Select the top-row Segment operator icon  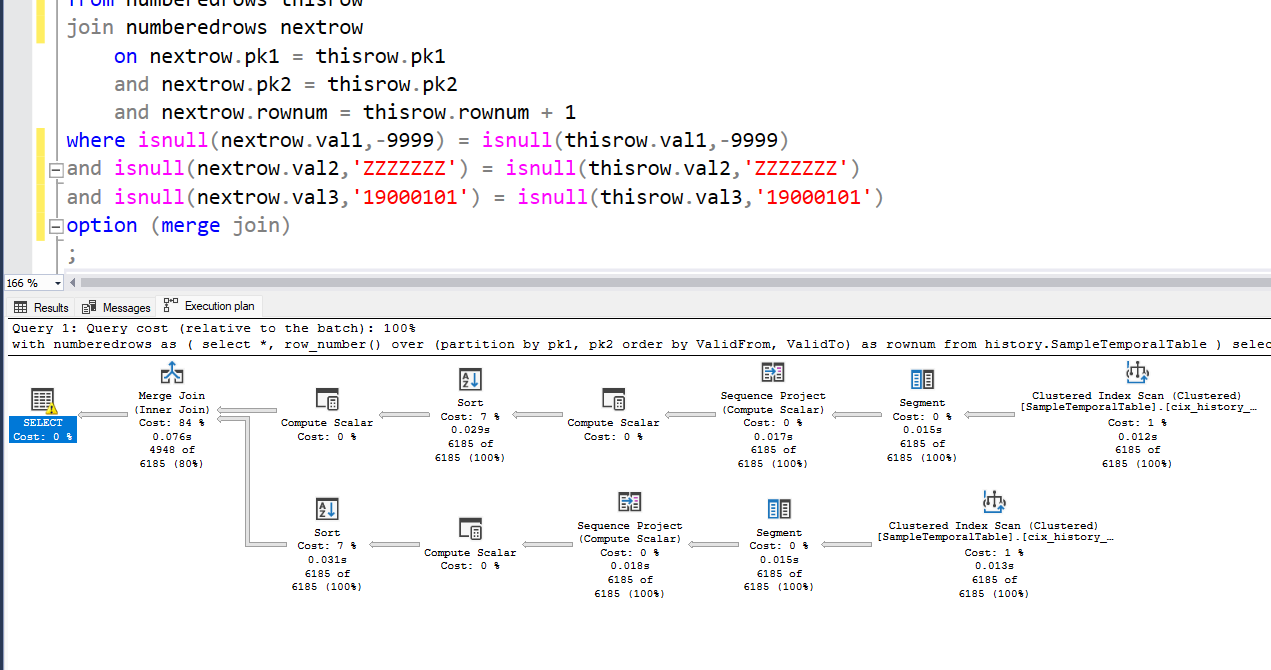pyautogui.click(x=922, y=380)
